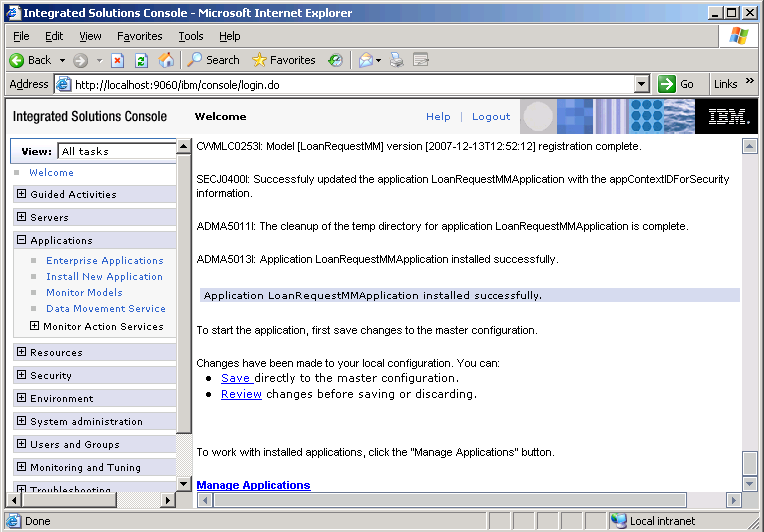Open Enterprise Applications link
The height and width of the screenshot is (532, 764).
coord(105,261)
